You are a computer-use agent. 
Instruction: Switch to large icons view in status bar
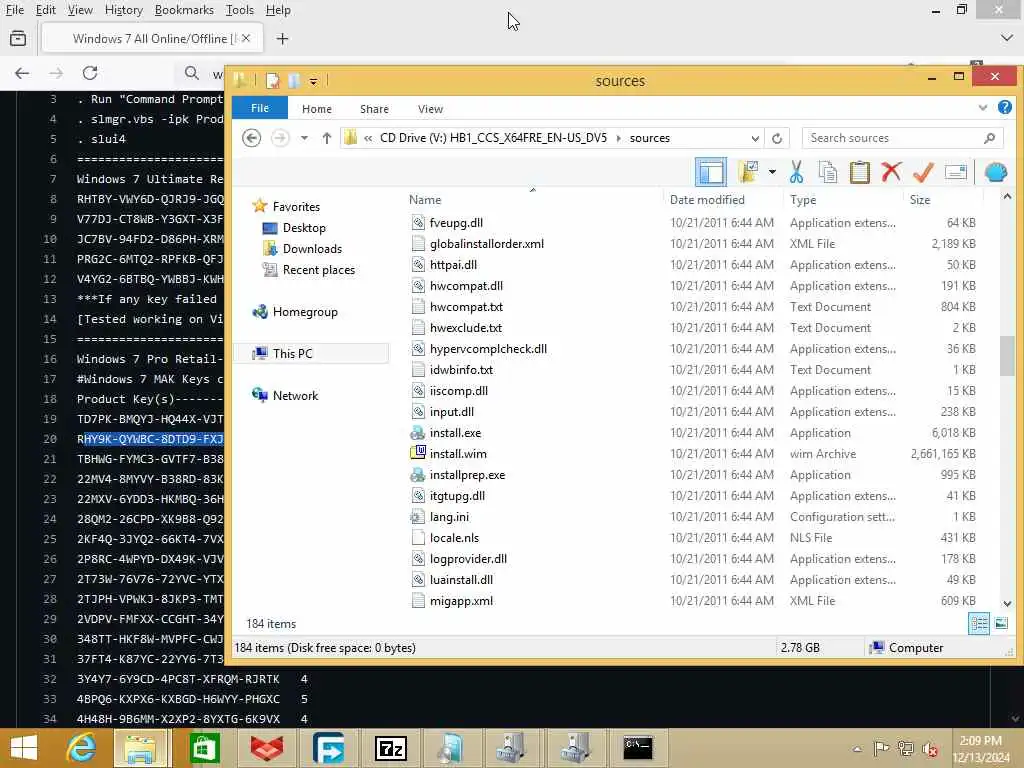click(1000, 624)
